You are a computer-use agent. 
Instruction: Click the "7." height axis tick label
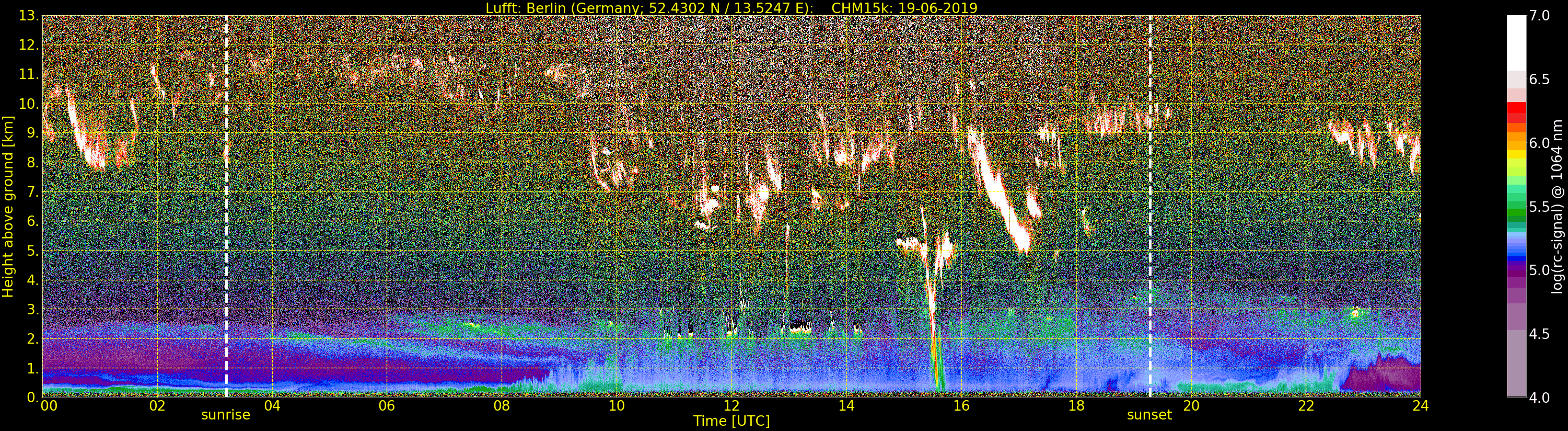click(32, 192)
